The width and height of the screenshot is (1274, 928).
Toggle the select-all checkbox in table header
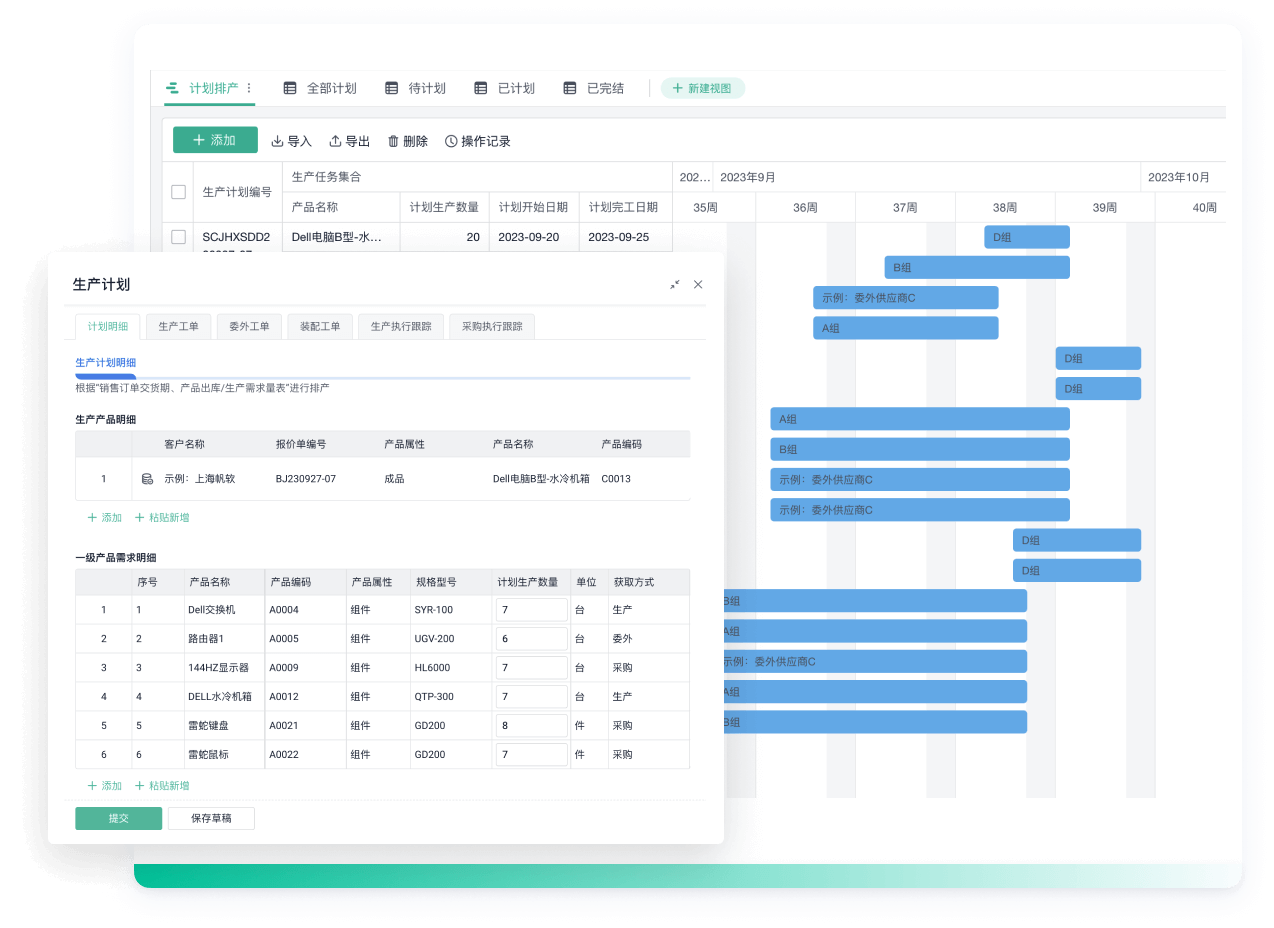(x=178, y=192)
